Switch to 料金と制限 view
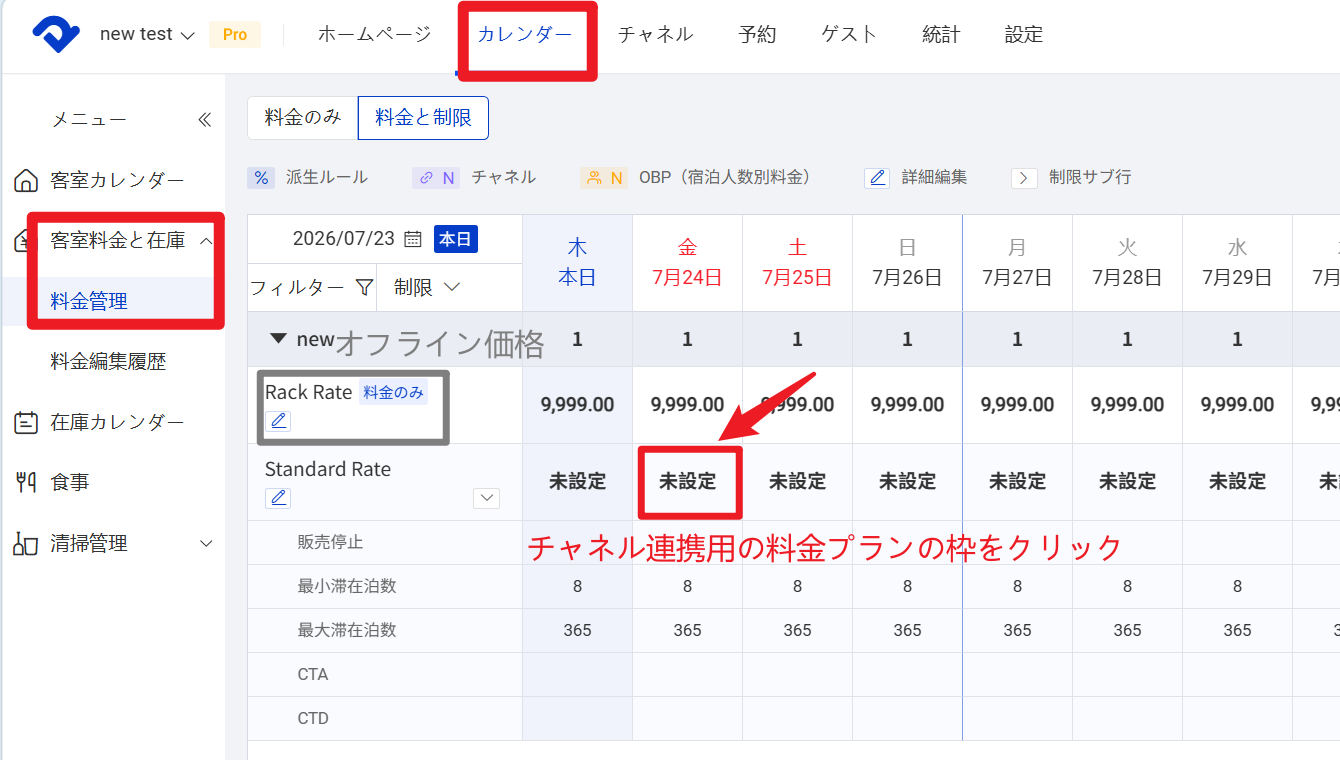This screenshot has width=1340, height=760. pyautogui.click(x=423, y=118)
